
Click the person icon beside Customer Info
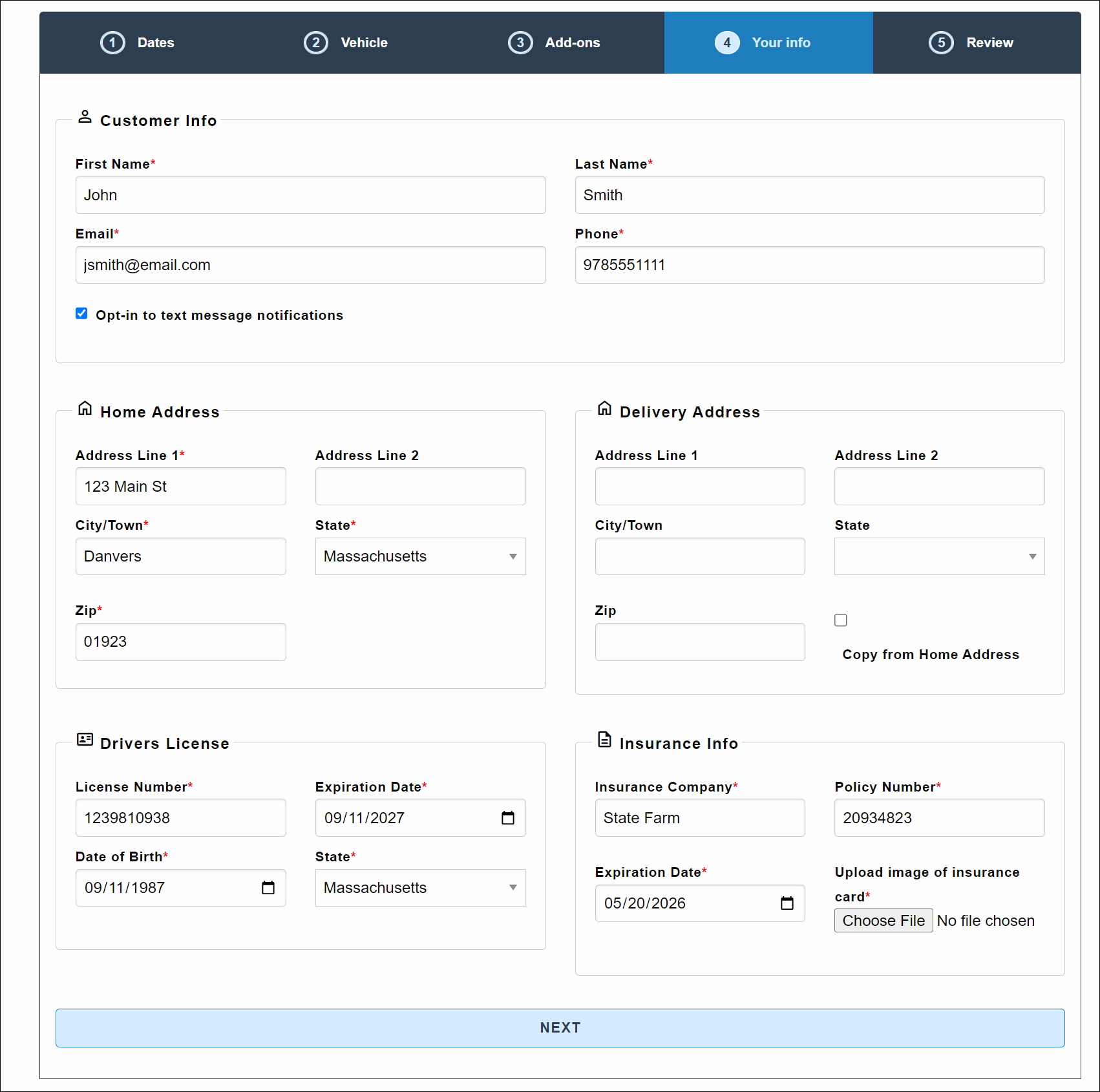point(85,117)
